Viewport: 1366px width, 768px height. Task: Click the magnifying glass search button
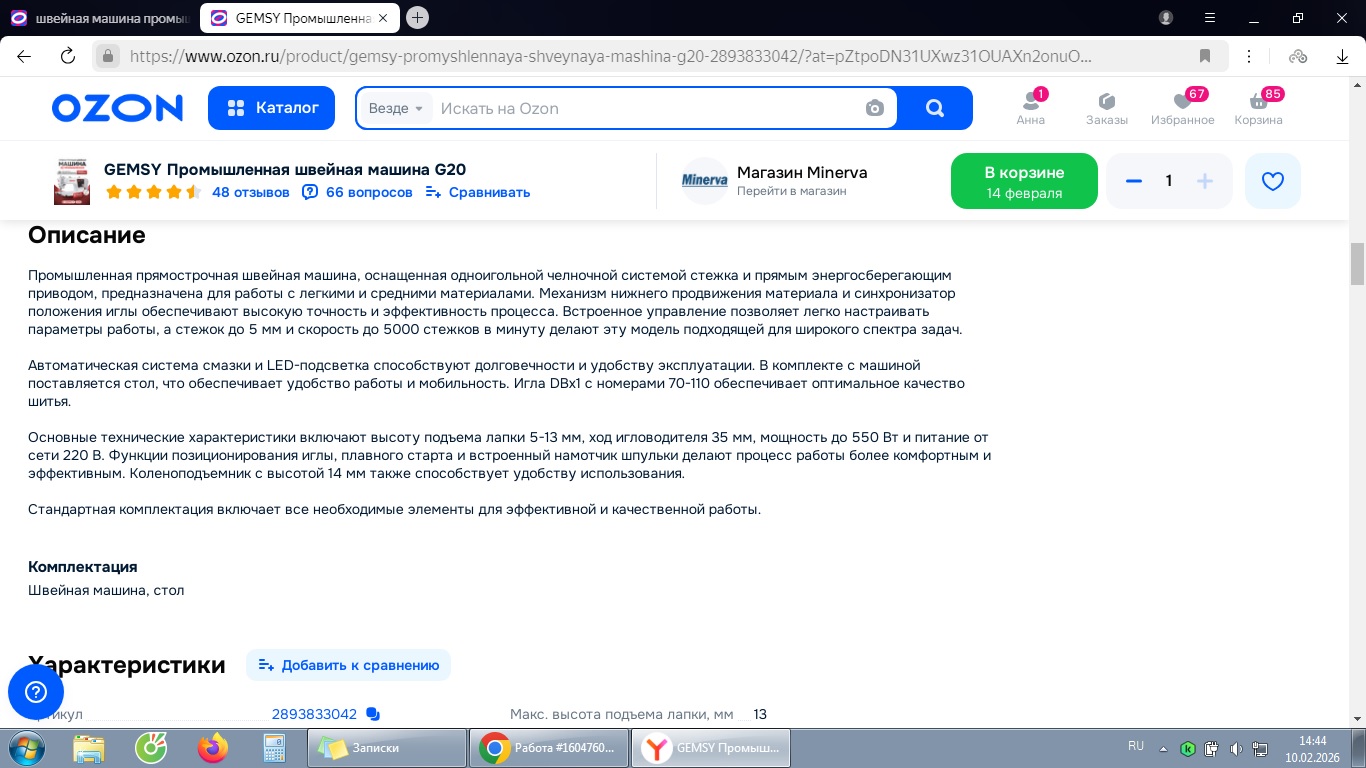[x=935, y=108]
